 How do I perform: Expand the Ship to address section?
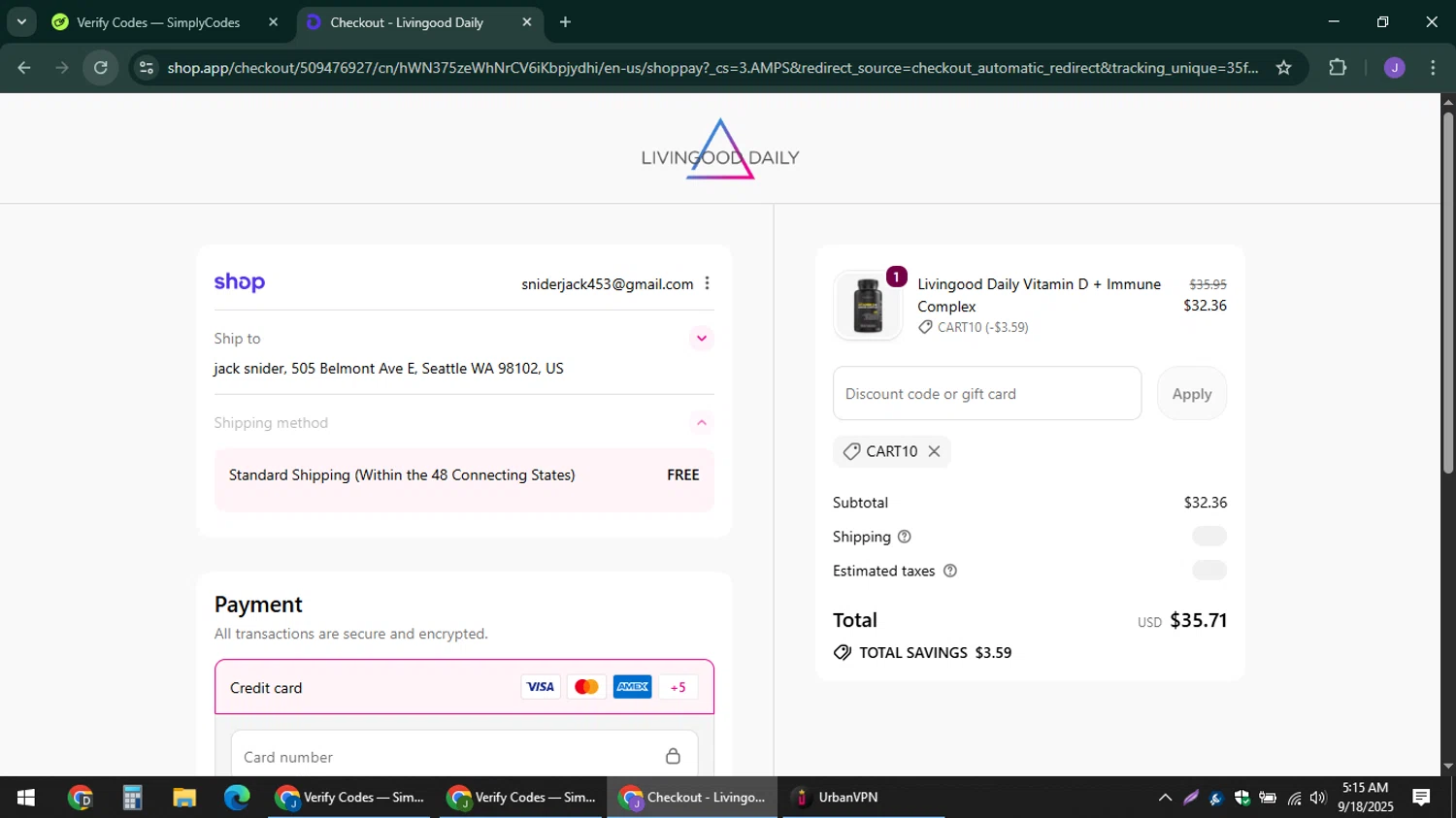coord(701,339)
